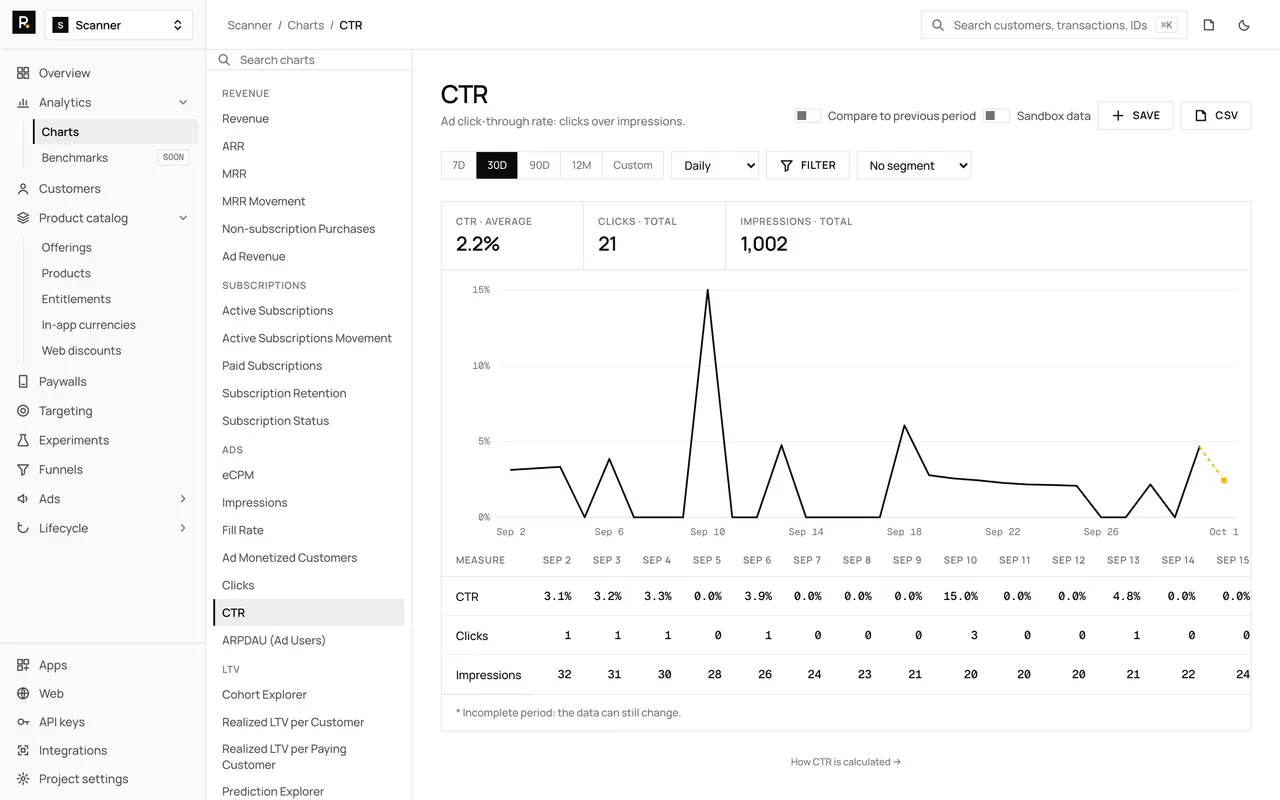The width and height of the screenshot is (1280, 800).
Task: Toggle dark mode moon icon
Action: [x=1244, y=25]
